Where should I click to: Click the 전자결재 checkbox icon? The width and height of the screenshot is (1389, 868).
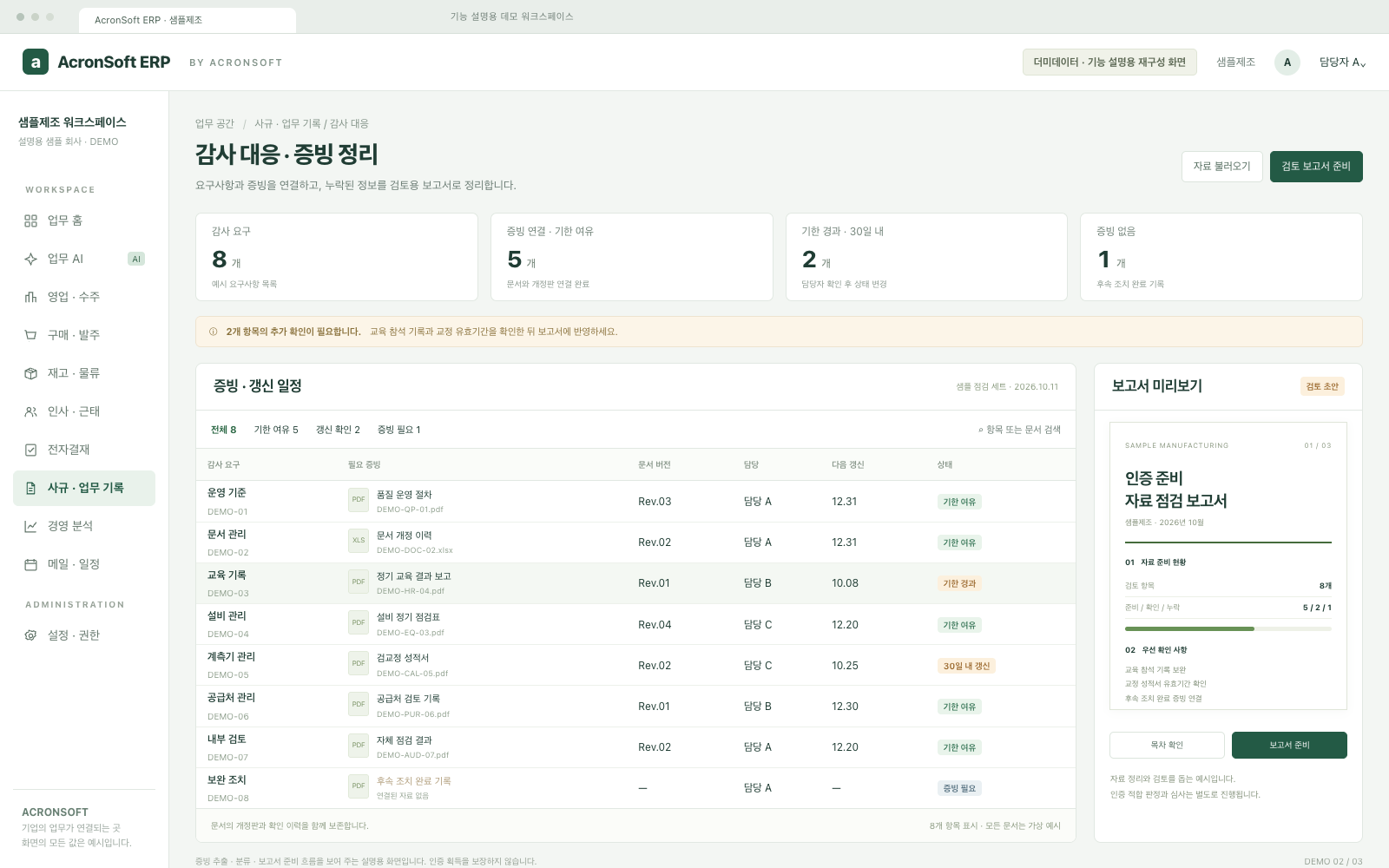(30, 450)
